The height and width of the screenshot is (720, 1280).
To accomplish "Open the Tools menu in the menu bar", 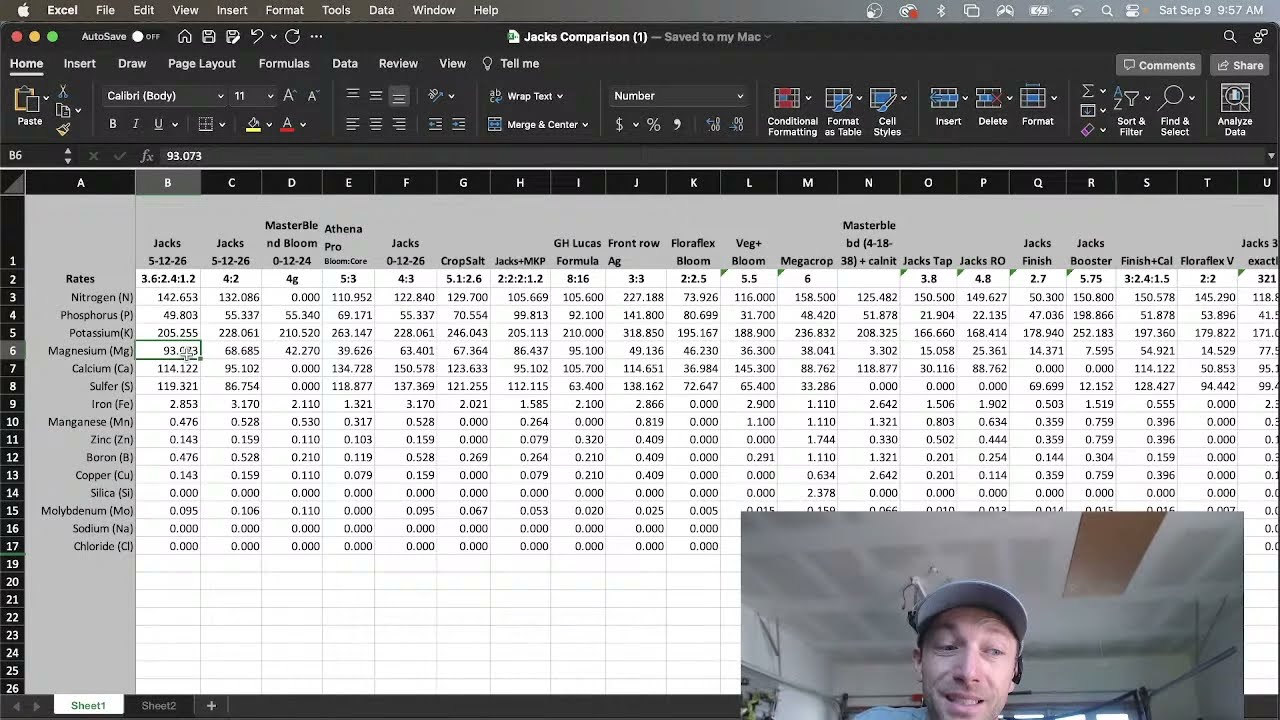I will point(336,10).
